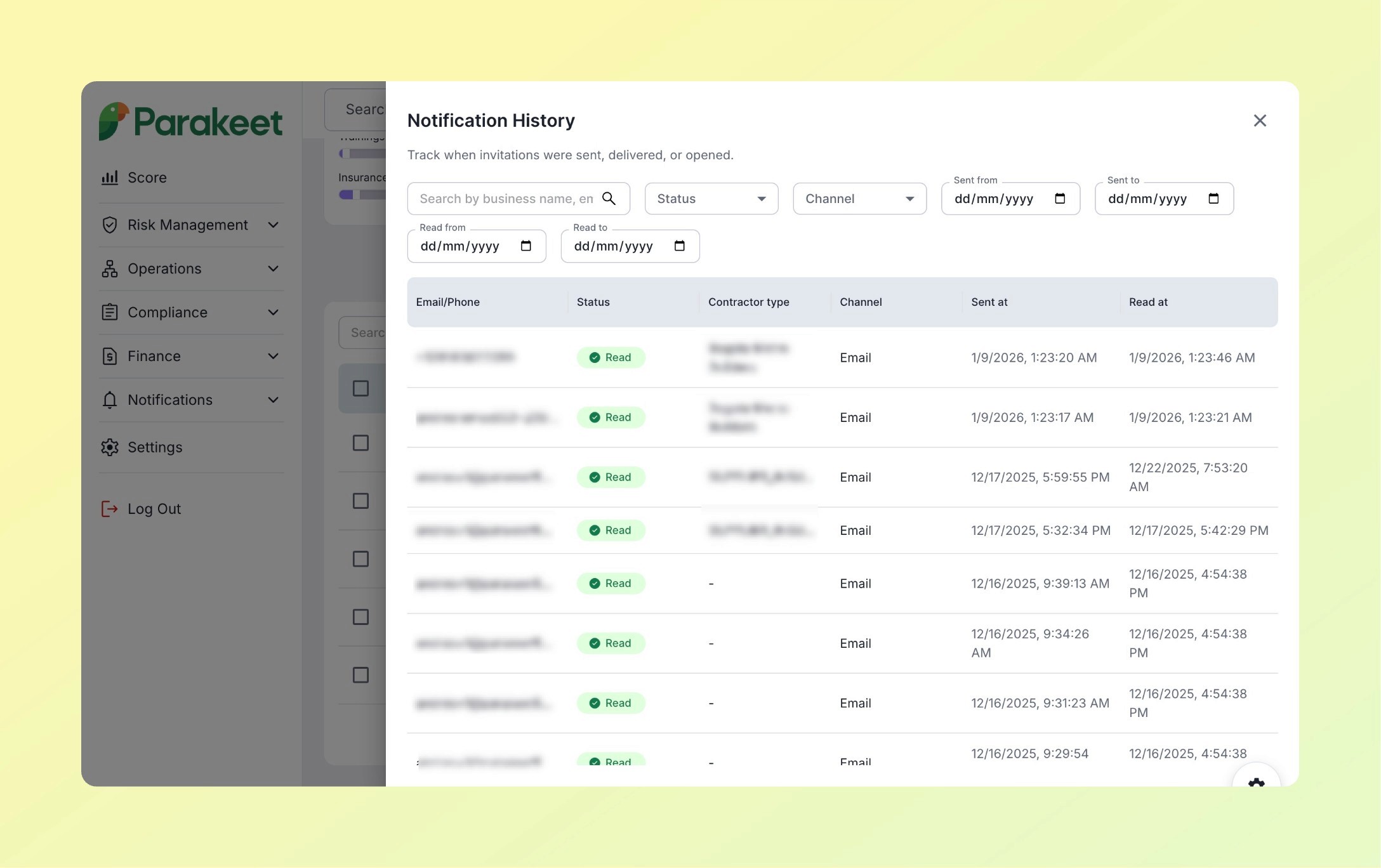Close the Notification History panel

pyautogui.click(x=1260, y=121)
